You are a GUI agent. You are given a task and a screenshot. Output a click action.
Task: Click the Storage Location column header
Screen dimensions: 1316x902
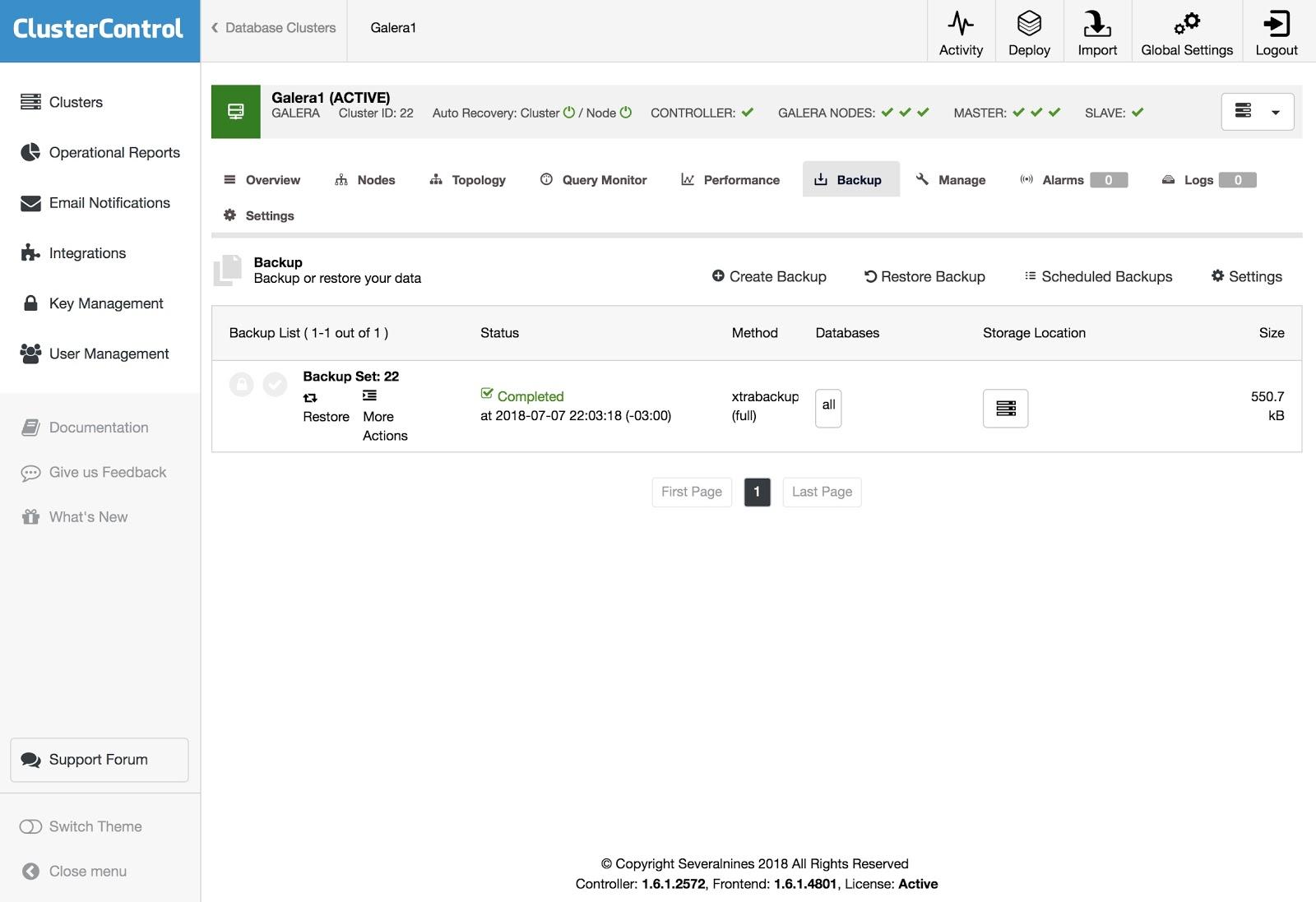click(1034, 333)
